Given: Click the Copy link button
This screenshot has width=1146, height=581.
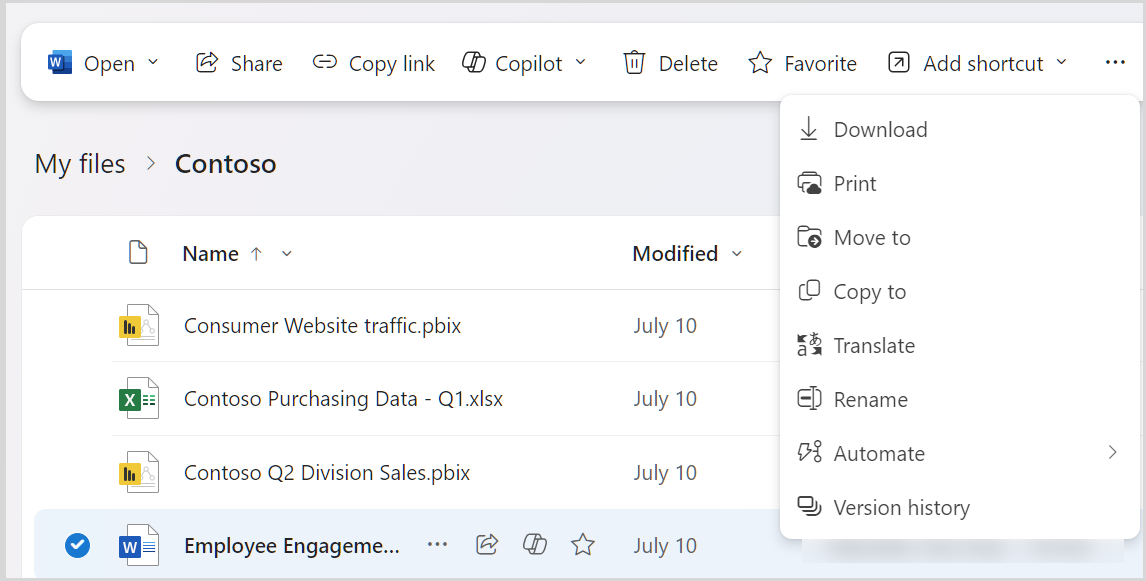Looking at the screenshot, I should 374,63.
